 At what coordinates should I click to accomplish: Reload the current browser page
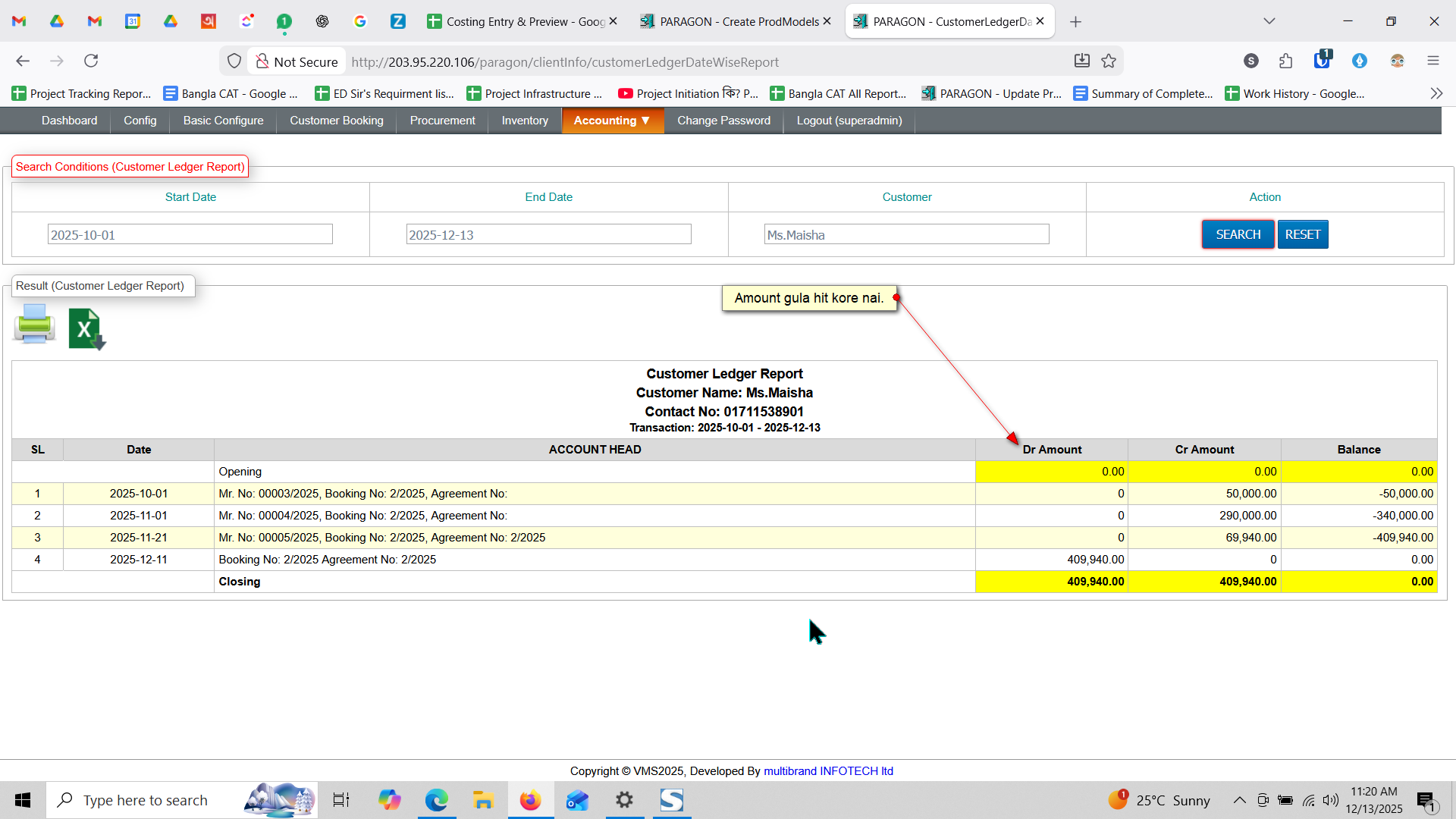[x=91, y=61]
